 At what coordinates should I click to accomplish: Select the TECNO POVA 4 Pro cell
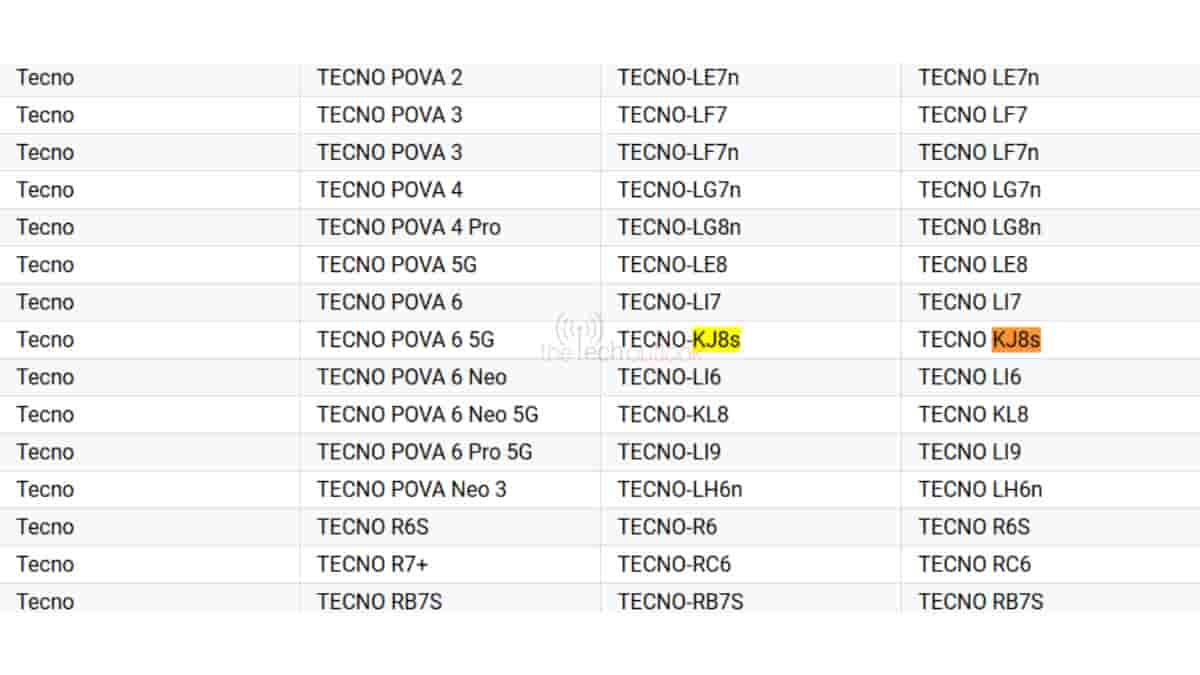tap(409, 227)
